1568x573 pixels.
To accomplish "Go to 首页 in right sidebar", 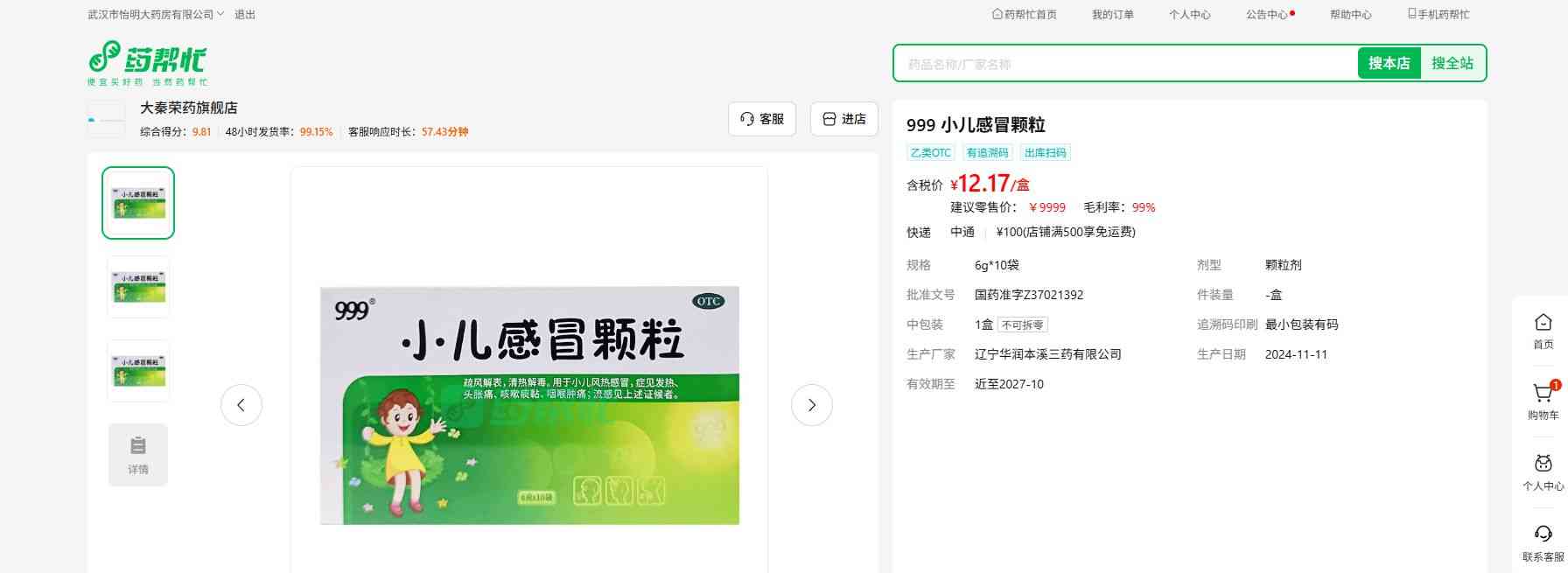I will click(1543, 331).
